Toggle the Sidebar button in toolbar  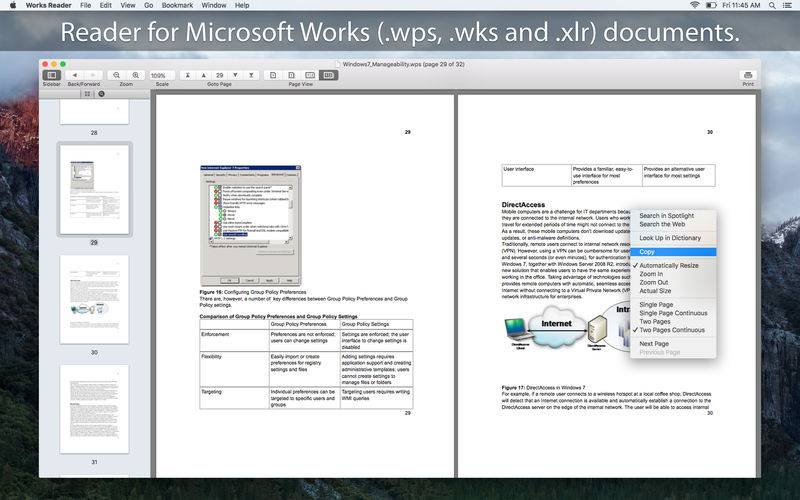[52, 75]
